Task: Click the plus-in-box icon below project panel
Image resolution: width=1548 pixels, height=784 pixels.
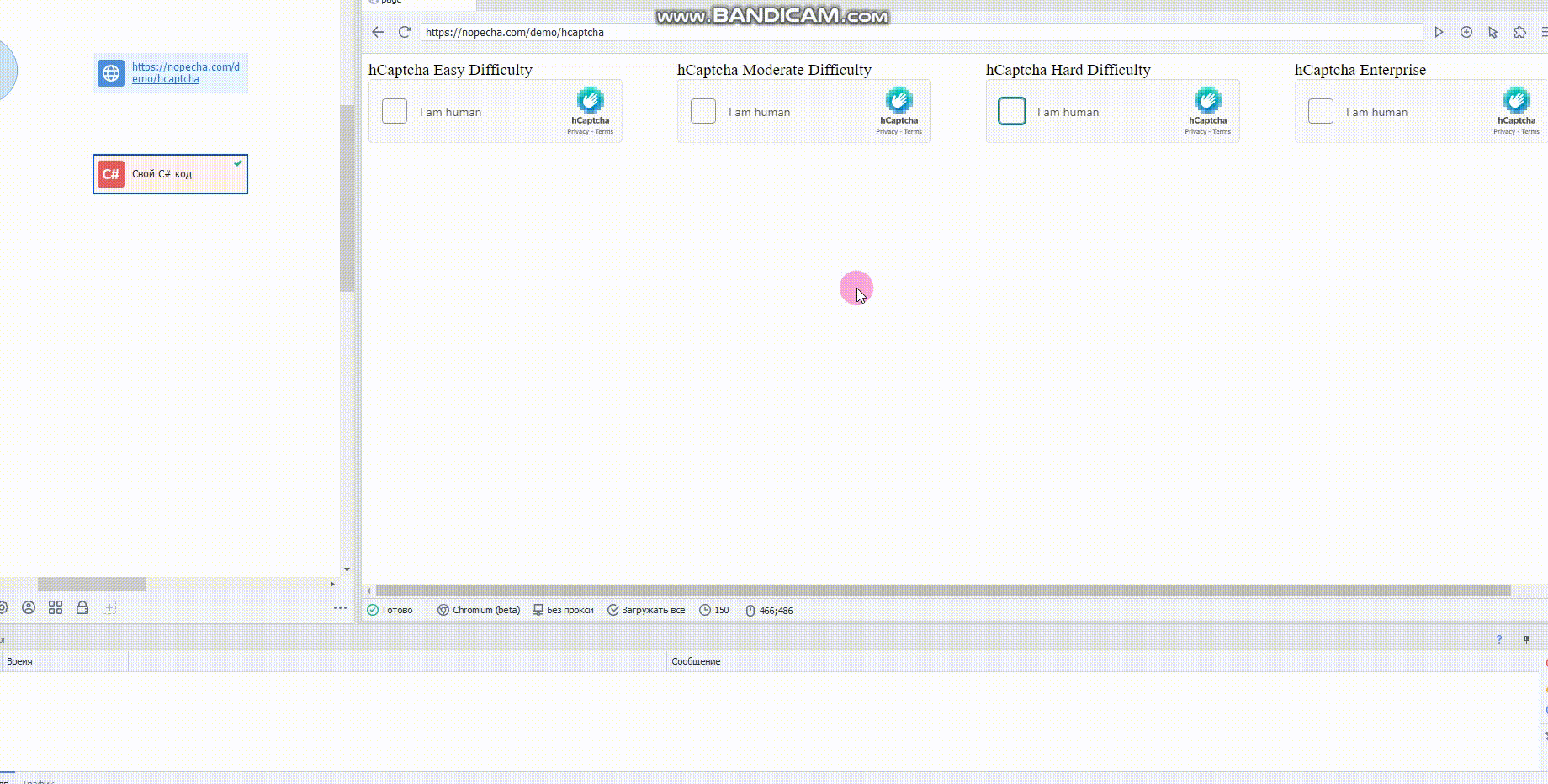Action: [x=109, y=607]
